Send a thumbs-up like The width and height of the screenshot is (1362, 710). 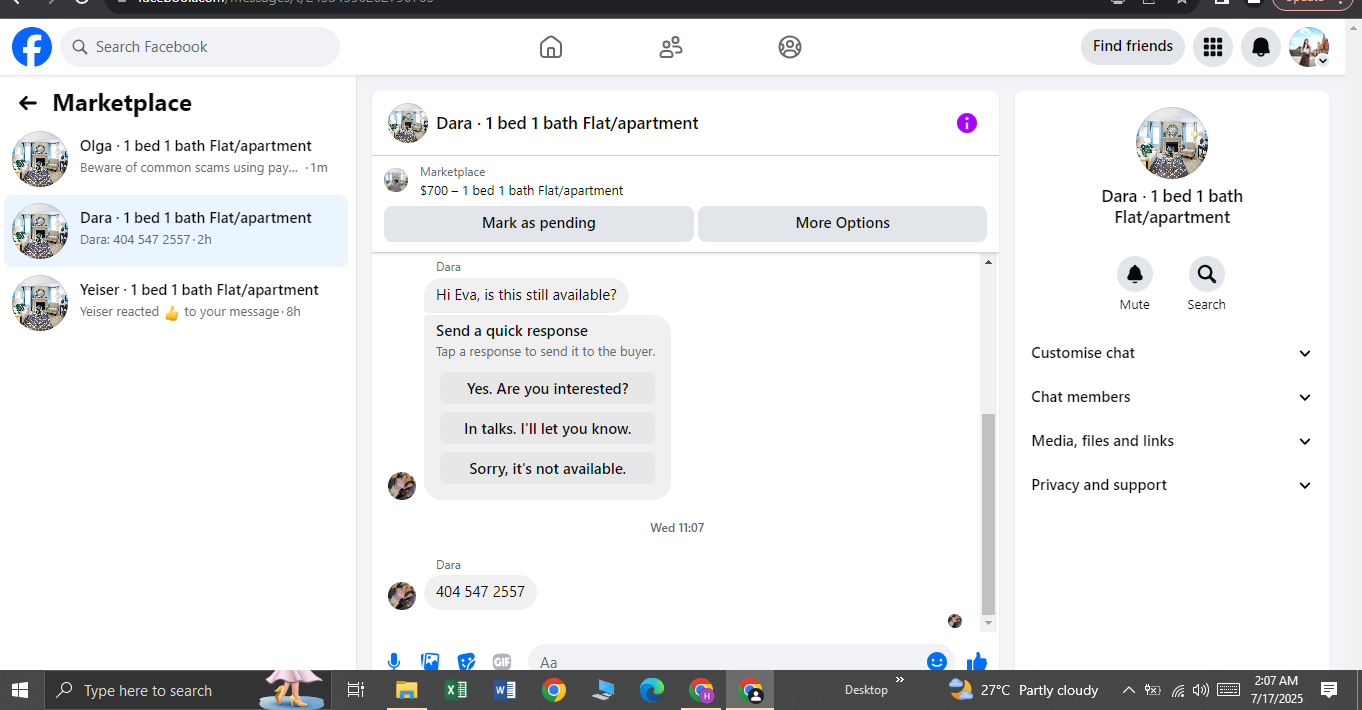pyautogui.click(x=977, y=662)
